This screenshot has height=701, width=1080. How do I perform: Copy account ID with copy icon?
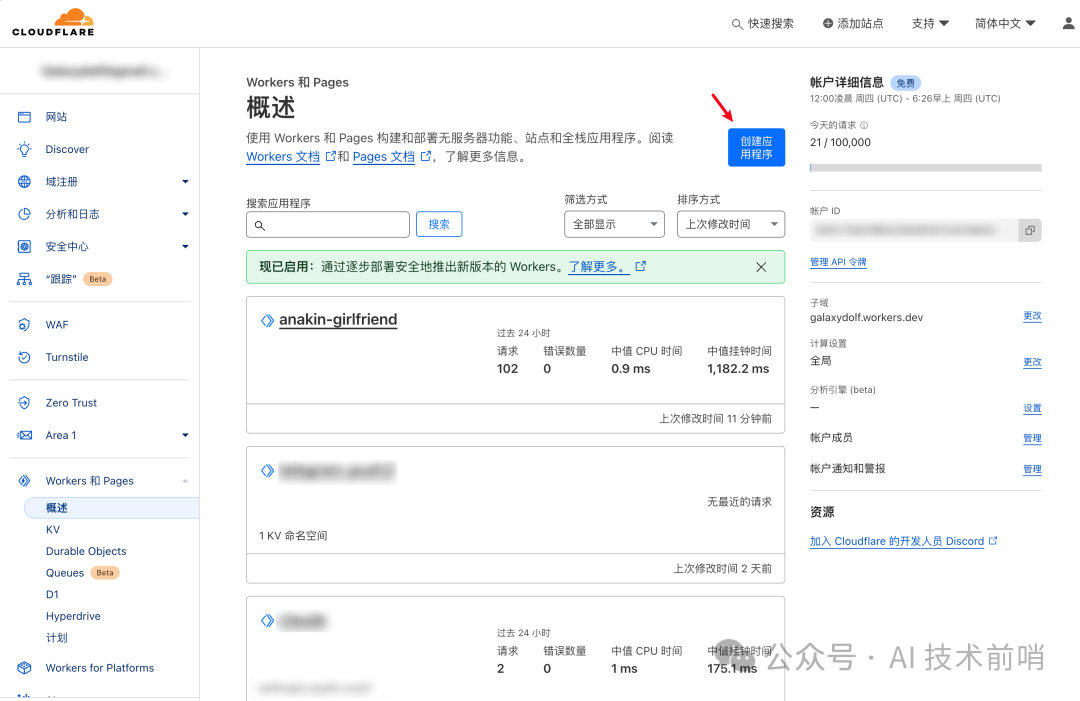(1030, 231)
